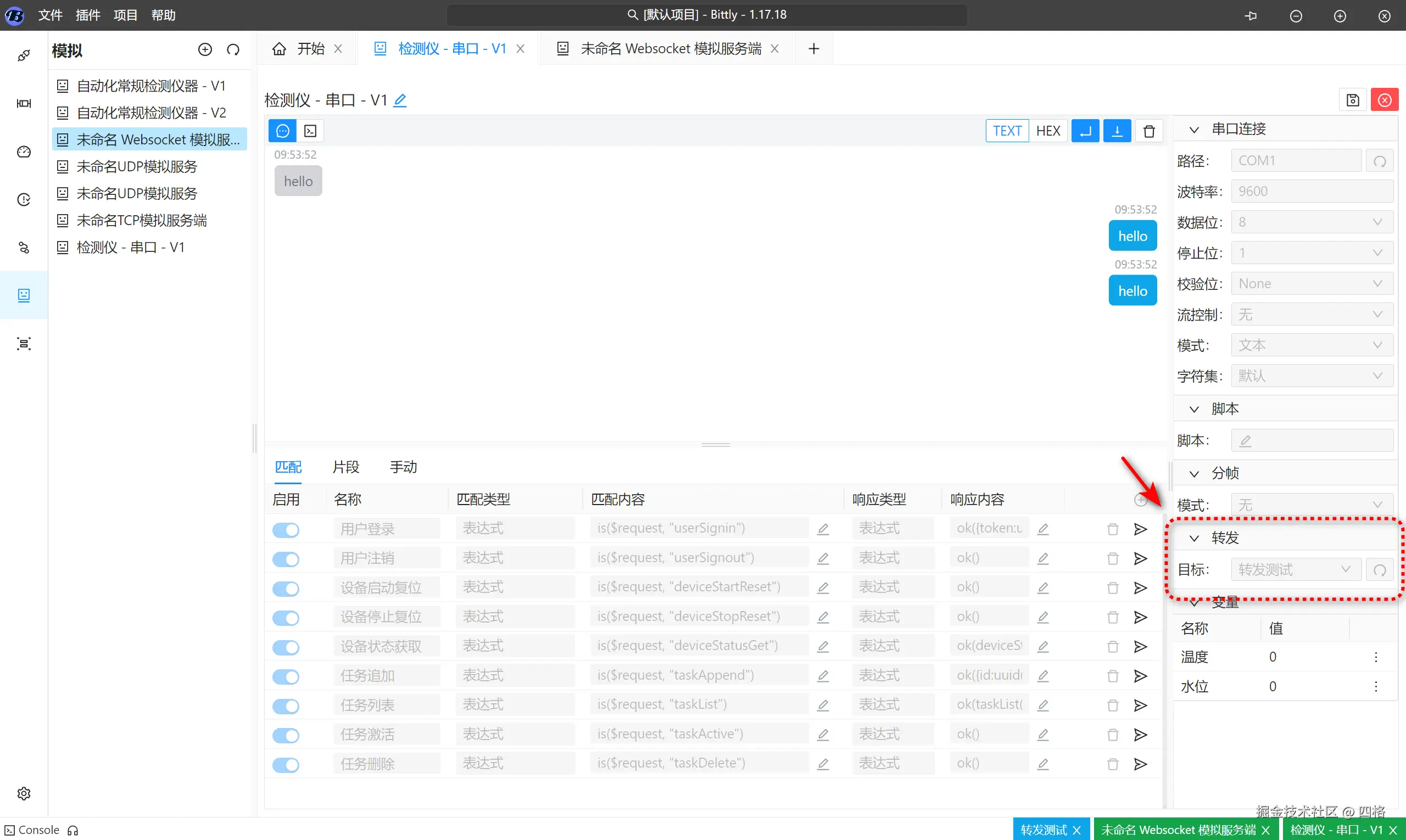Open the settings gear in the left sidebar
Image resolution: width=1406 pixels, height=840 pixels.
(x=24, y=793)
